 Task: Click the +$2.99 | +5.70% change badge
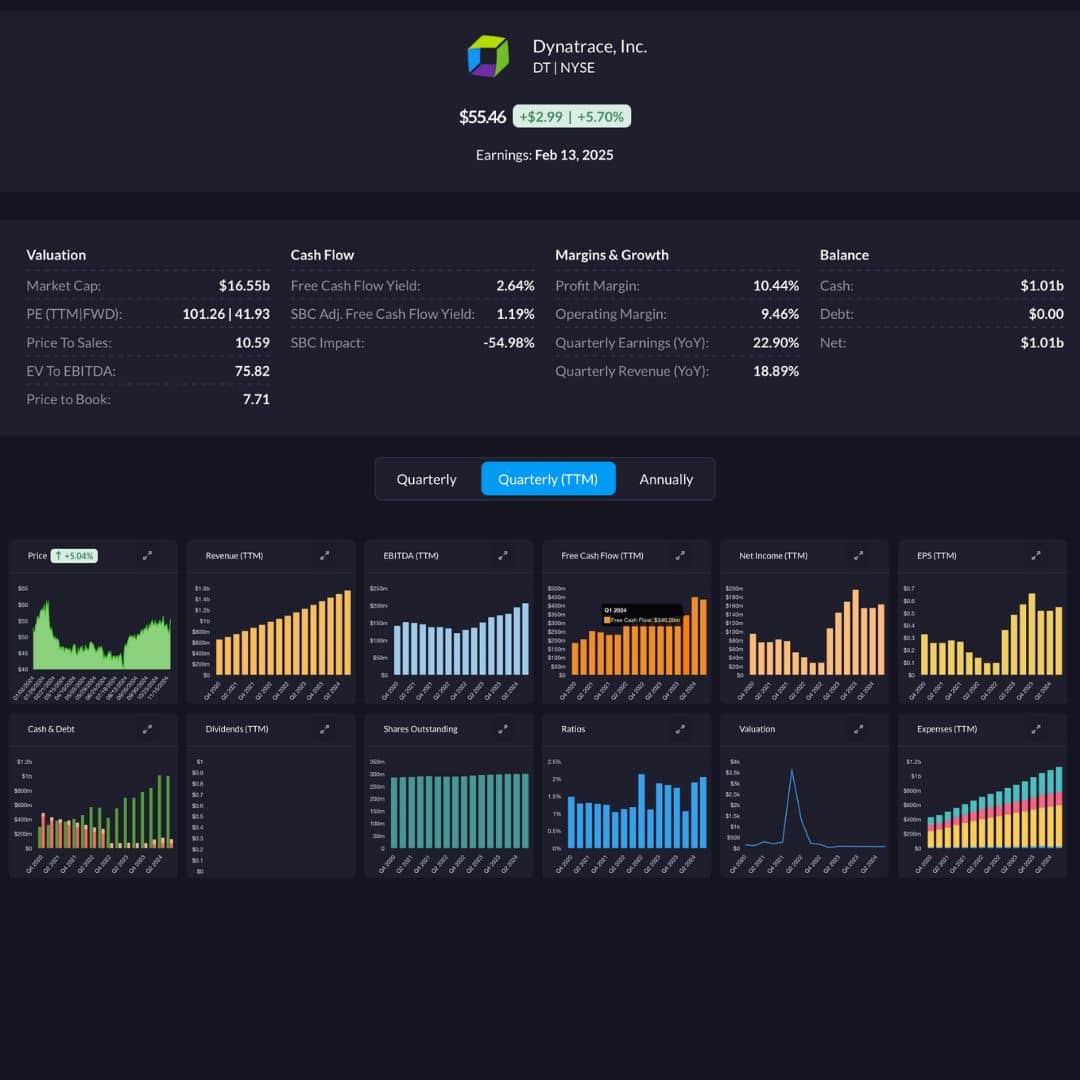coord(572,116)
